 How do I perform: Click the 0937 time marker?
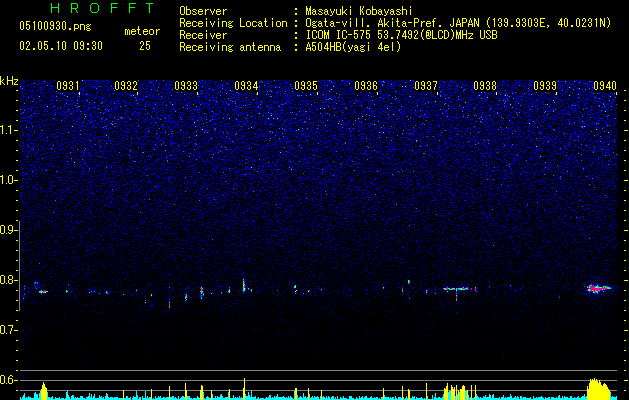point(426,85)
